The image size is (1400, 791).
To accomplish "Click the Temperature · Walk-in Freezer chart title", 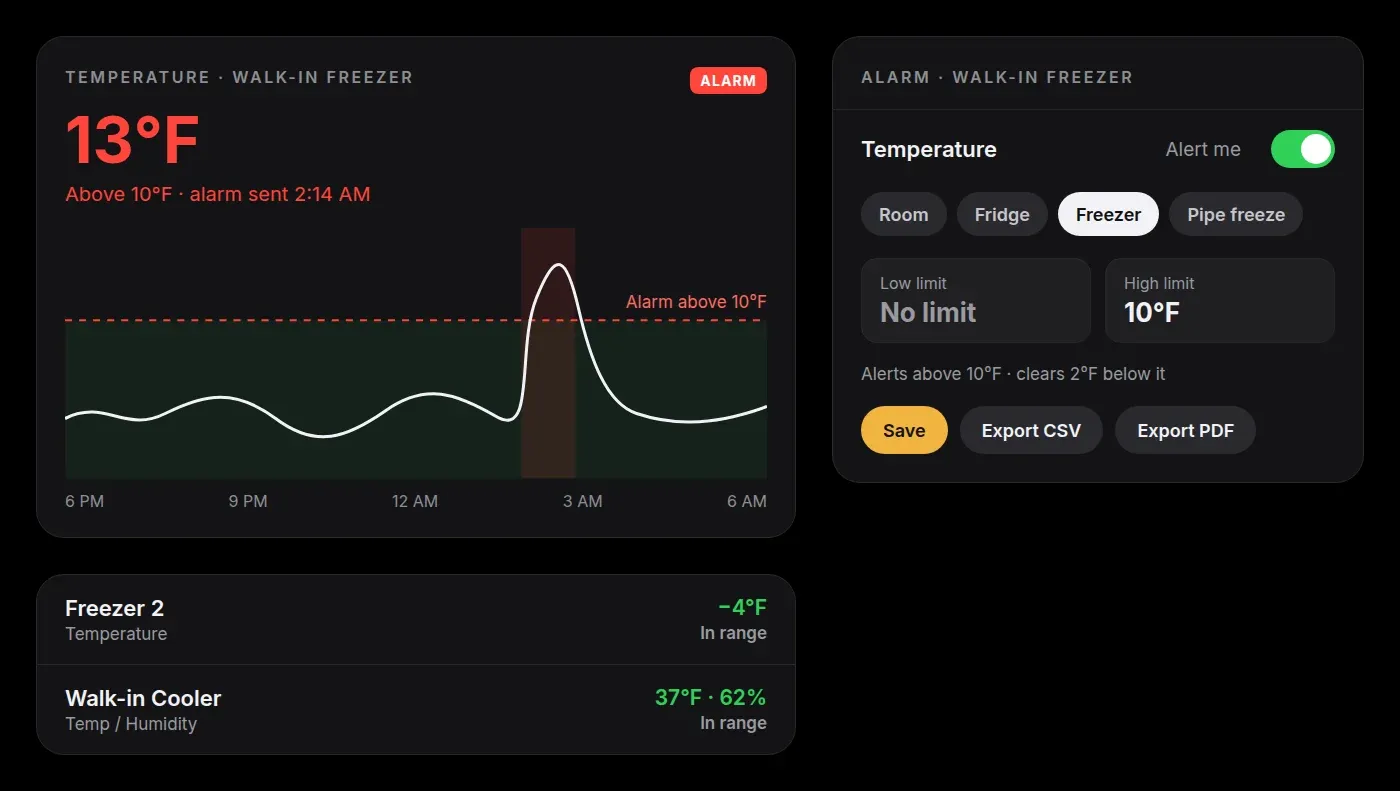I will click(x=239, y=77).
